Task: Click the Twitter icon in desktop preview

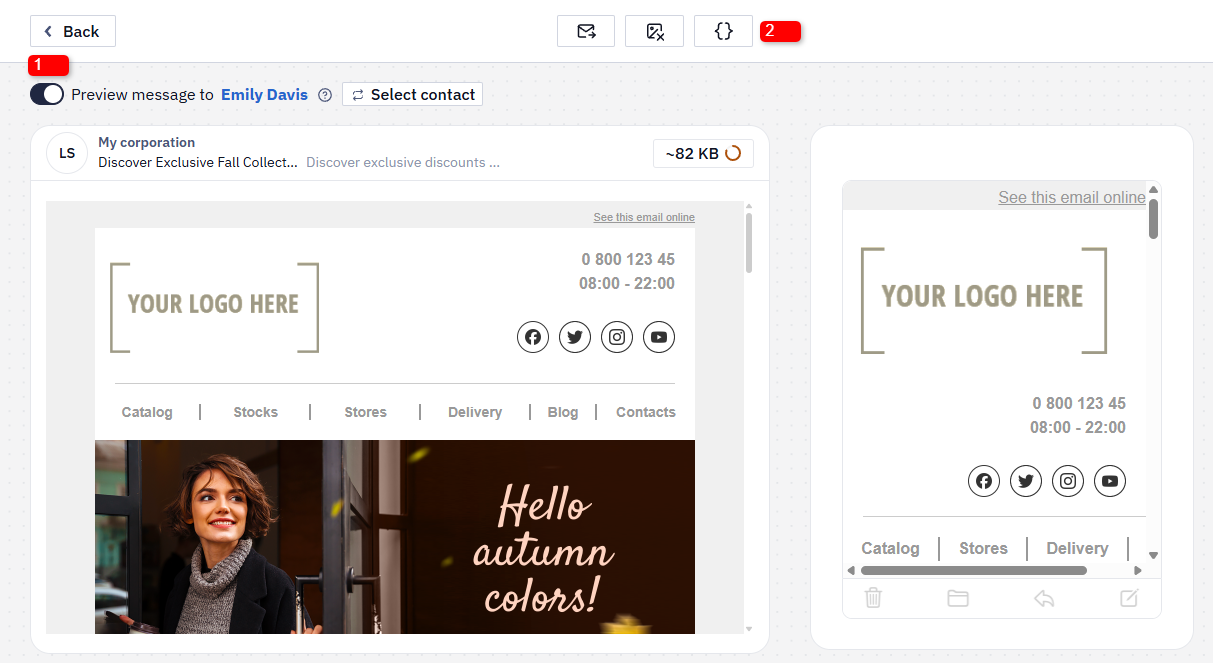Action: (x=575, y=337)
